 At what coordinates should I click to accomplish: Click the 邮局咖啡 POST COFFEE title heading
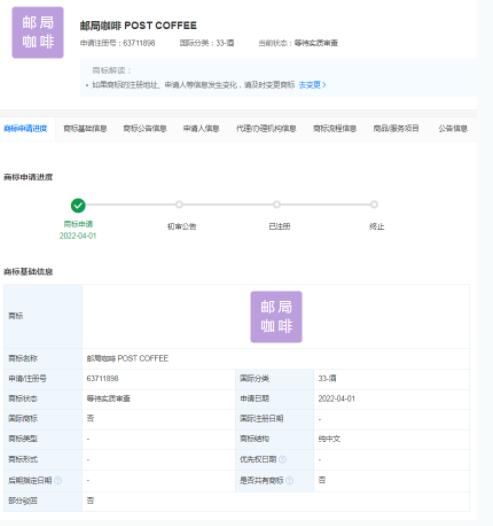[x=138, y=25]
